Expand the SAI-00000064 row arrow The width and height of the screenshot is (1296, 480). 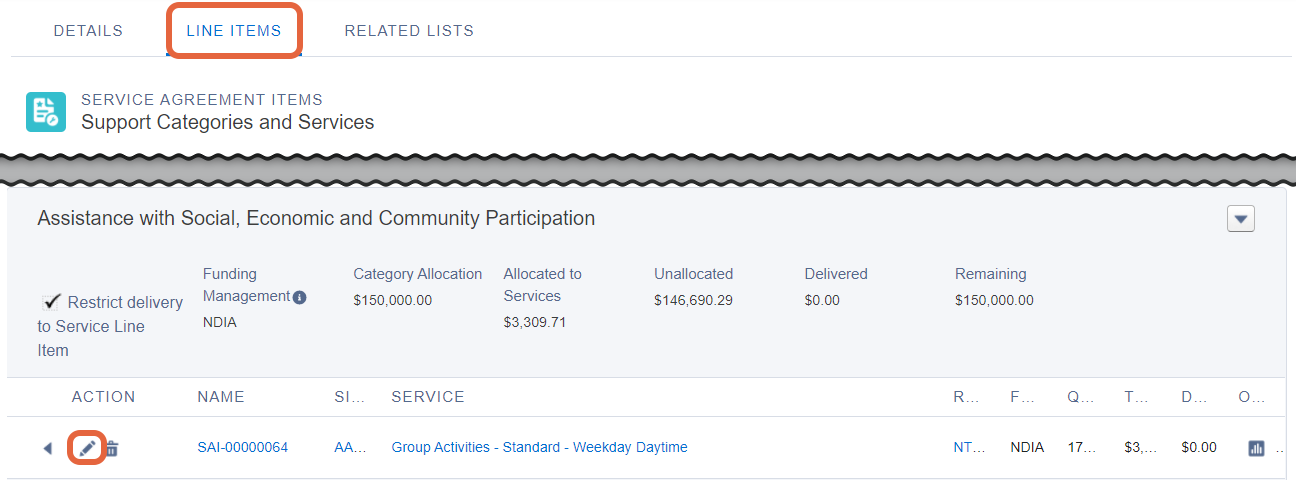[47, 448]
